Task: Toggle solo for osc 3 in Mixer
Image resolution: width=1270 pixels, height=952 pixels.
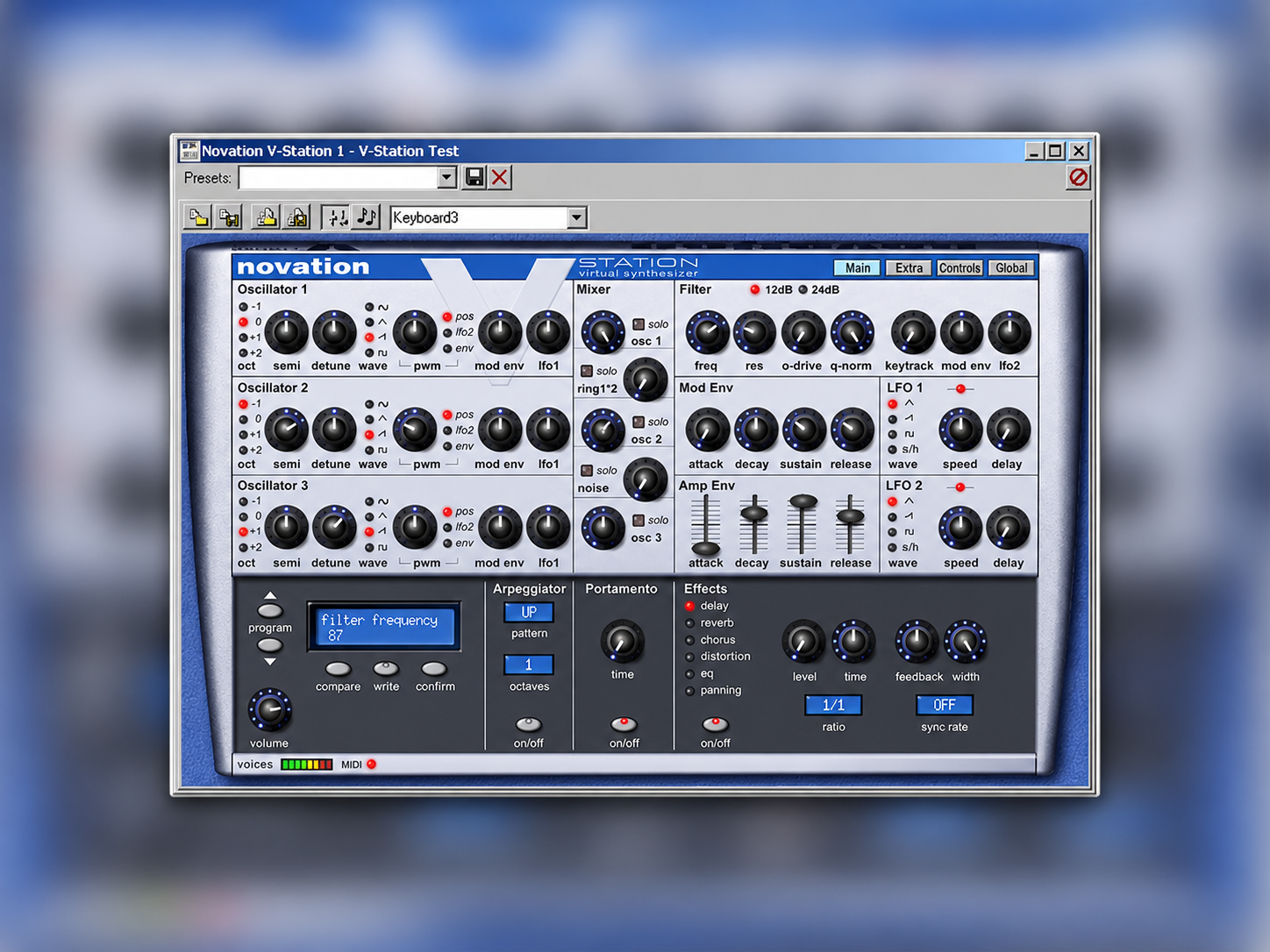Action: tap(639, 521)
